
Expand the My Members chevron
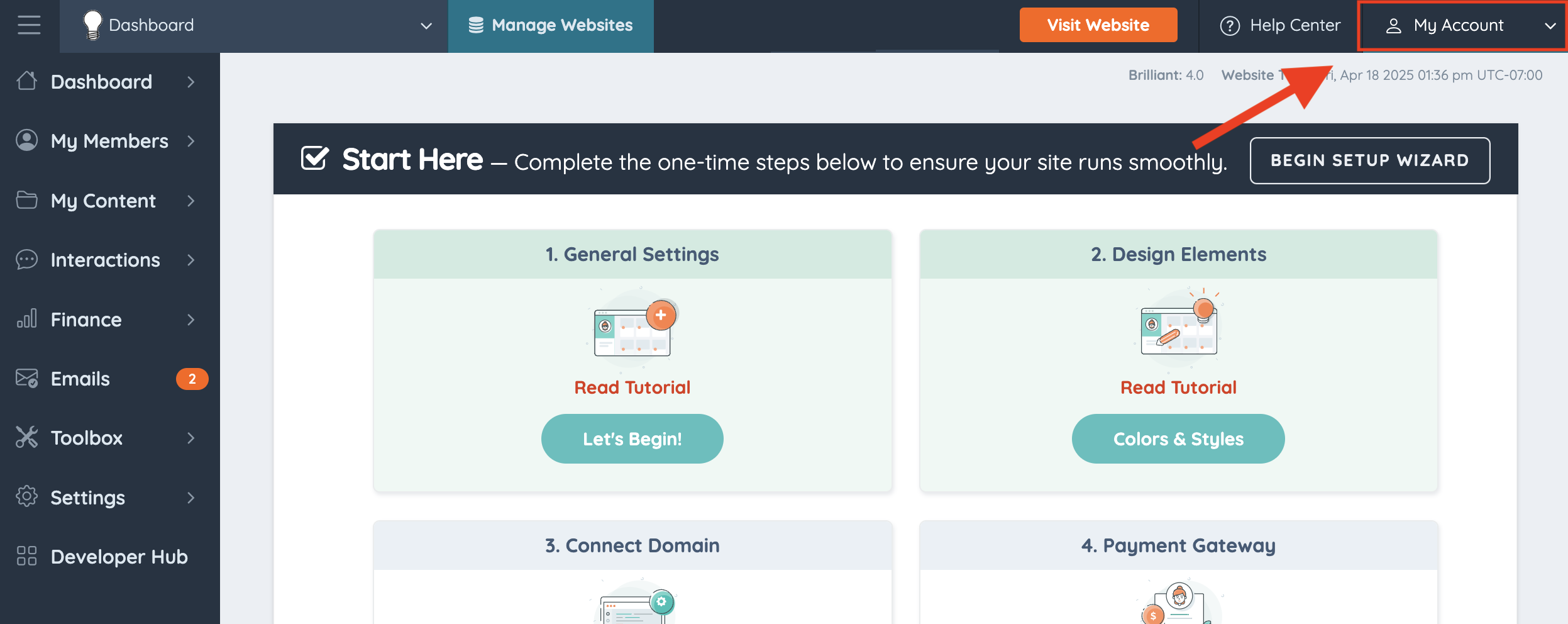[x=191, y=141]
